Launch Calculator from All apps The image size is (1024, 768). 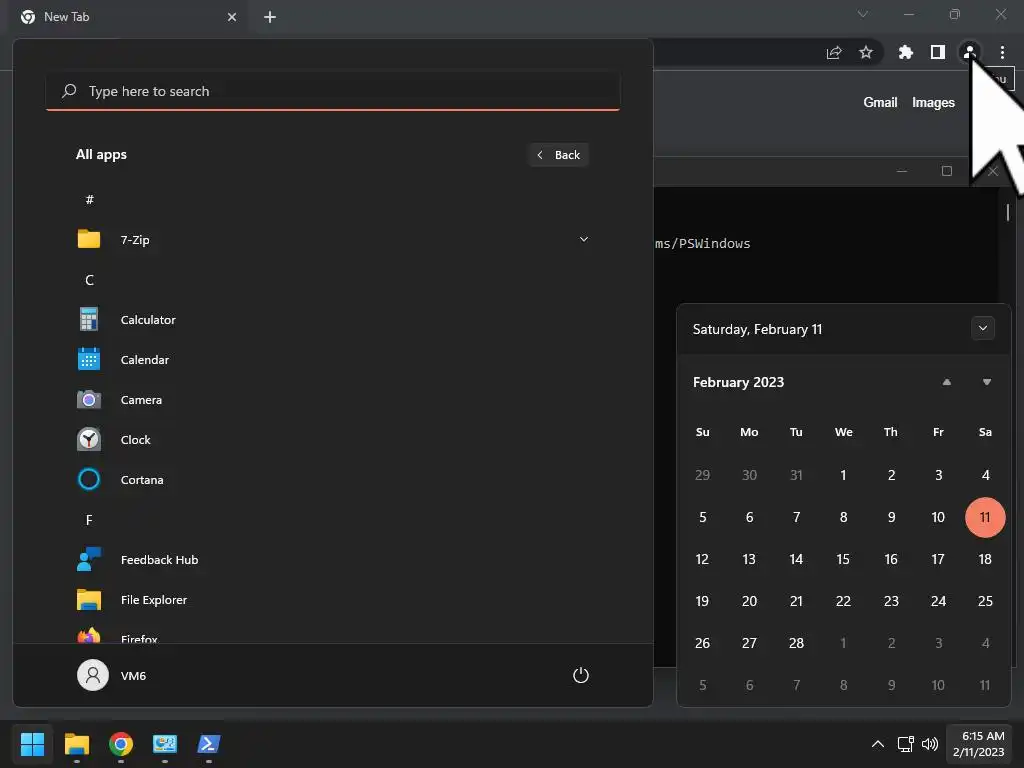coord(332,320)
